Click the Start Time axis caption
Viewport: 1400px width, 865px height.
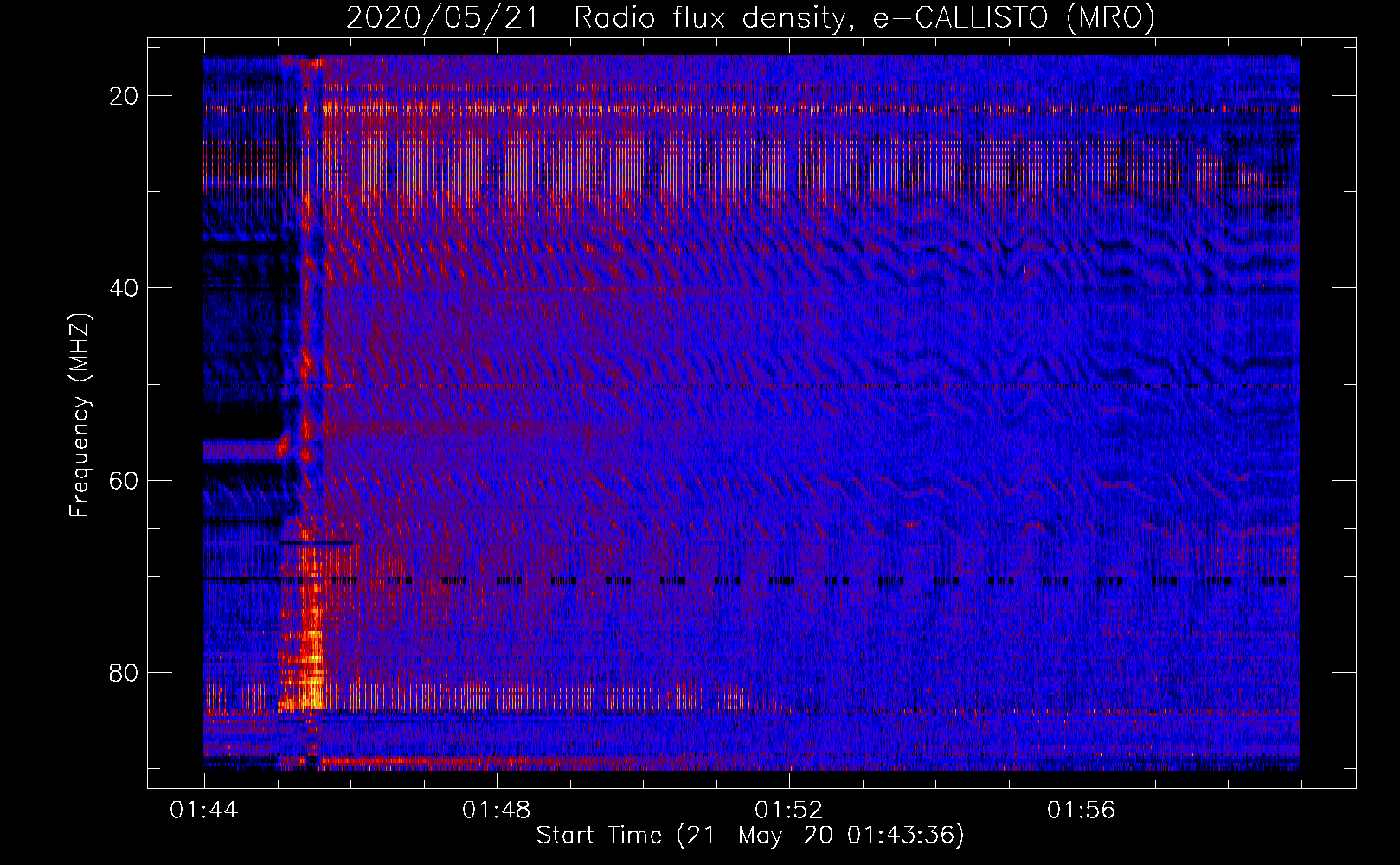click(x=750, y=836)
